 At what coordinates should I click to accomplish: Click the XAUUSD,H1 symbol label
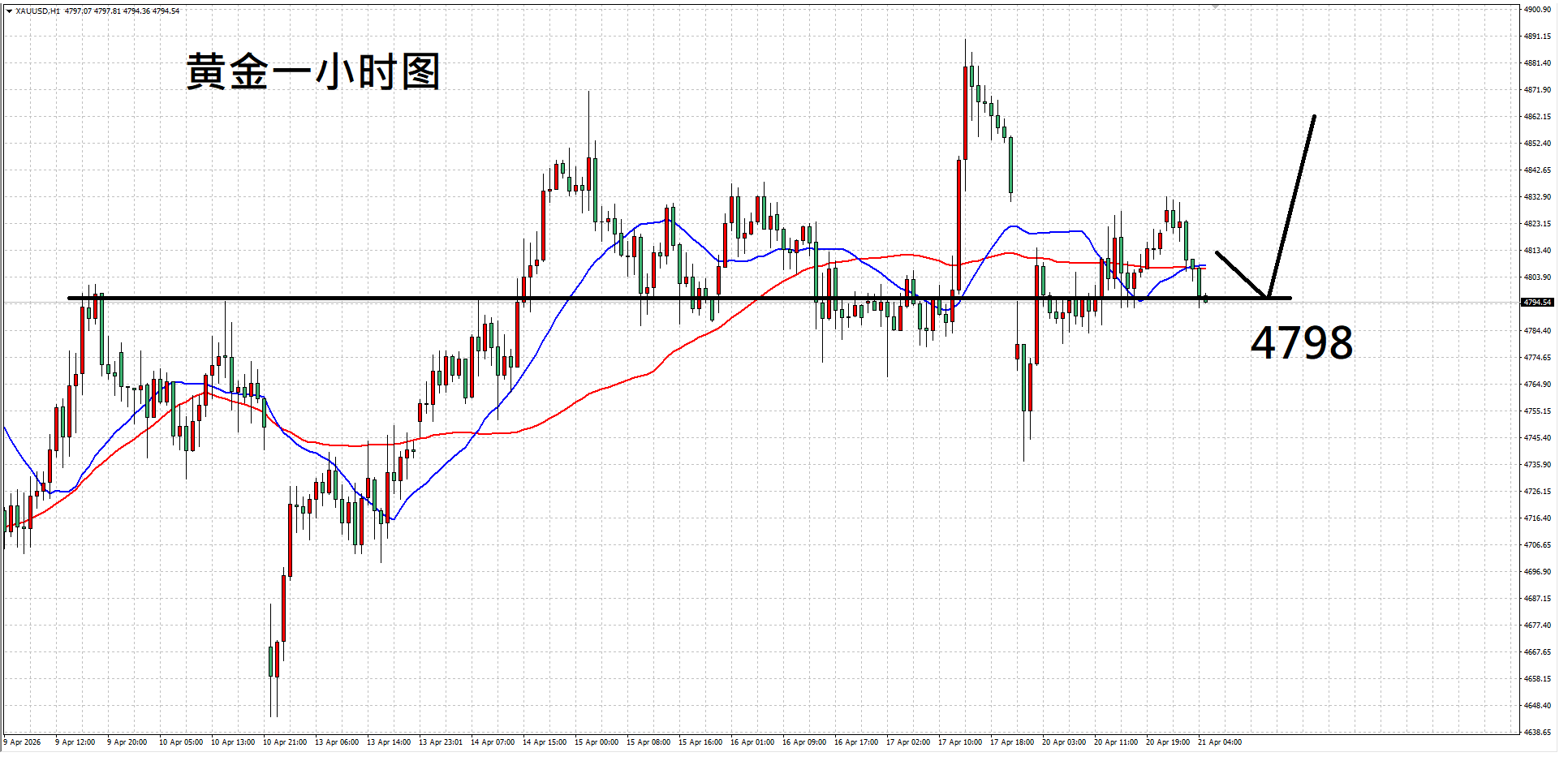(x=37, y=11)
